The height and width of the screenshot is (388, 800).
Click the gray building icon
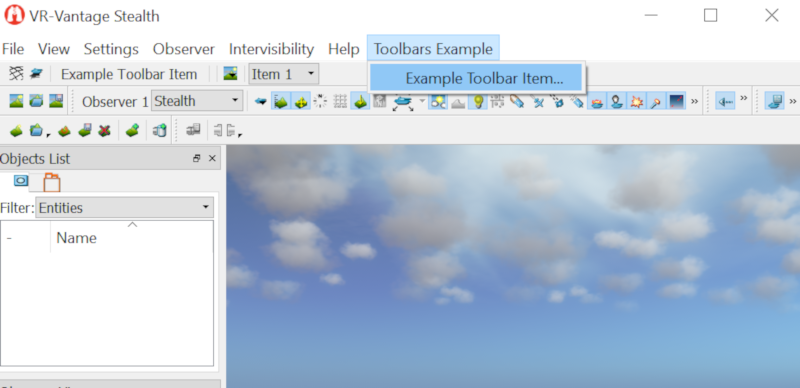[x=380, y=101]
